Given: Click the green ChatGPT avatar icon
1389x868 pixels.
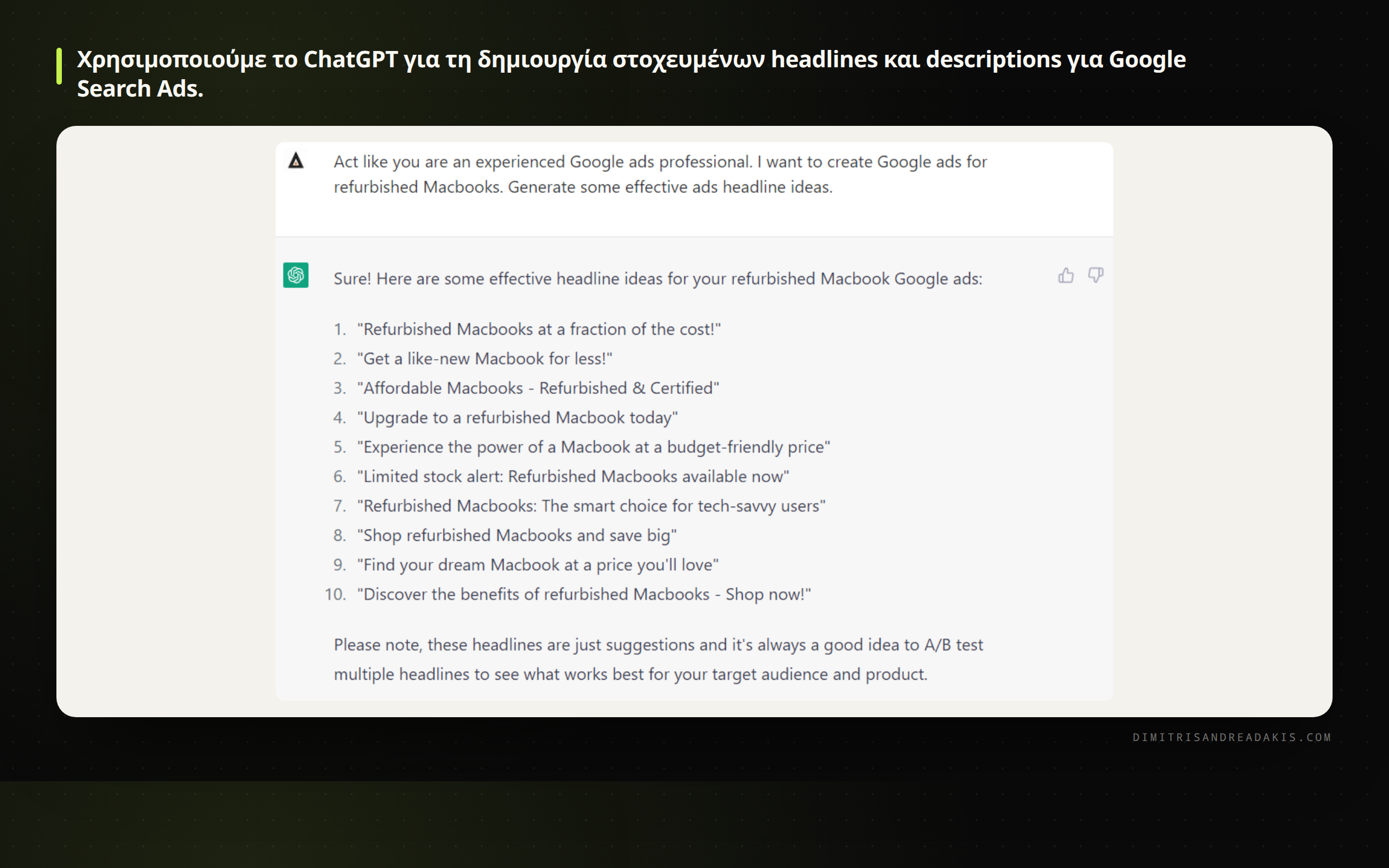Looking at the screenshot, I should pyautogui.click(x=296, y=275).
